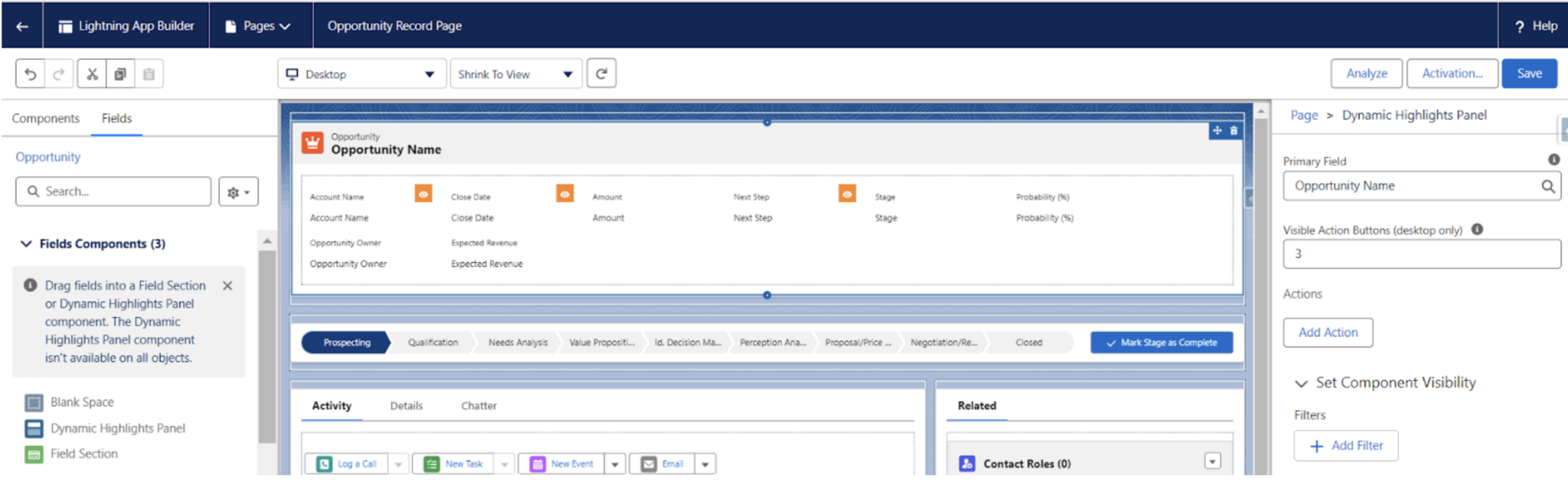The height and width of the screenshot is (485, 1568).
Task: Open the Details tab on canvas
Action: click(x=406, y=406)
